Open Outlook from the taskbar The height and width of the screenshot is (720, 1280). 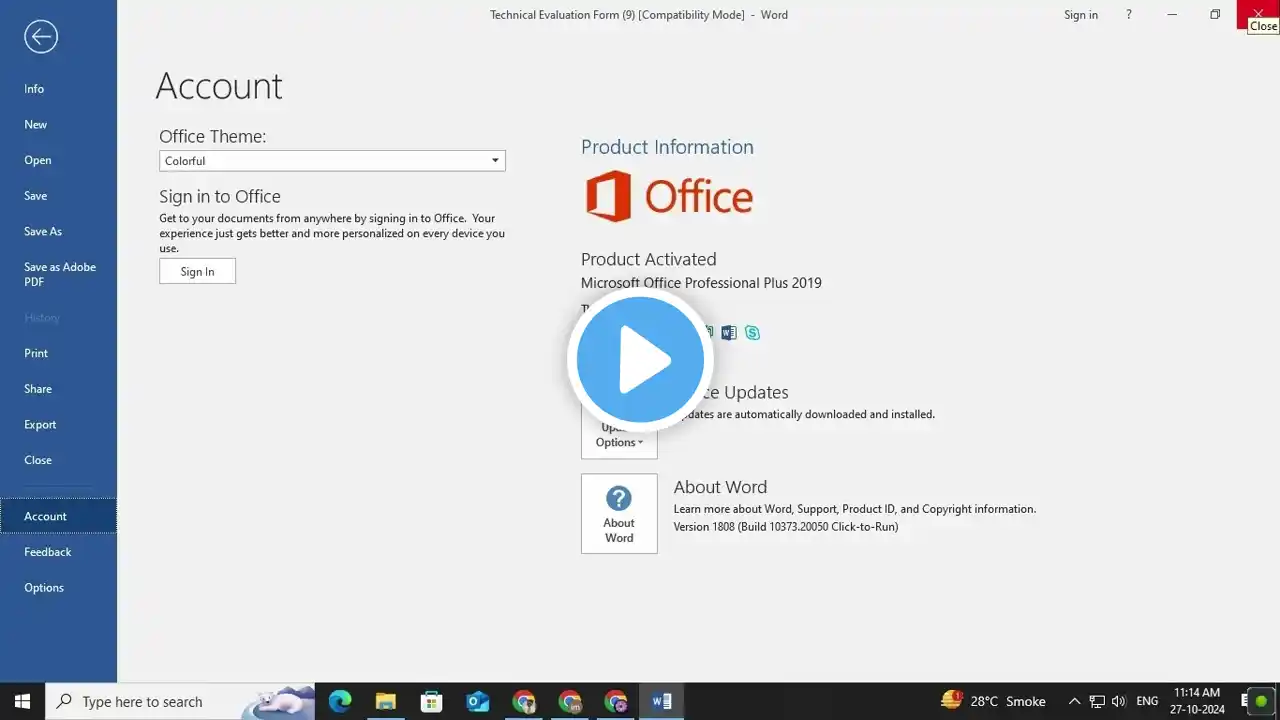pyautogui.click(x=478, y=701)
